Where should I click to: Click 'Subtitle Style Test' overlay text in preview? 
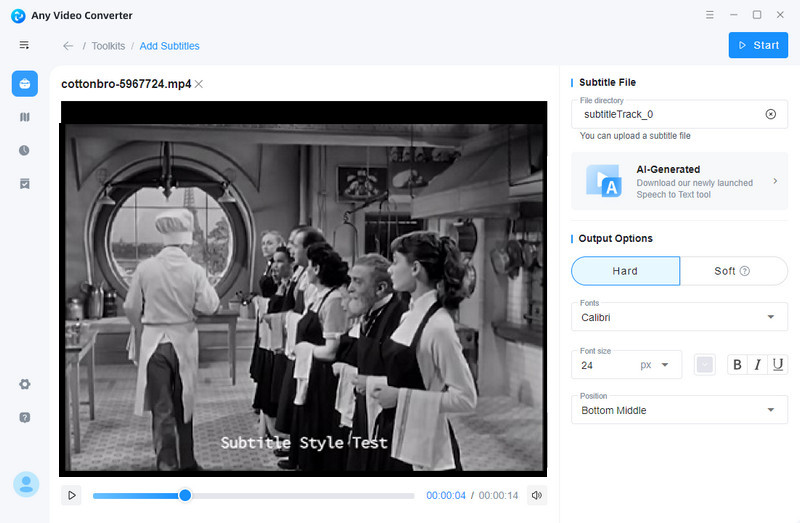[x=304, y=442]
